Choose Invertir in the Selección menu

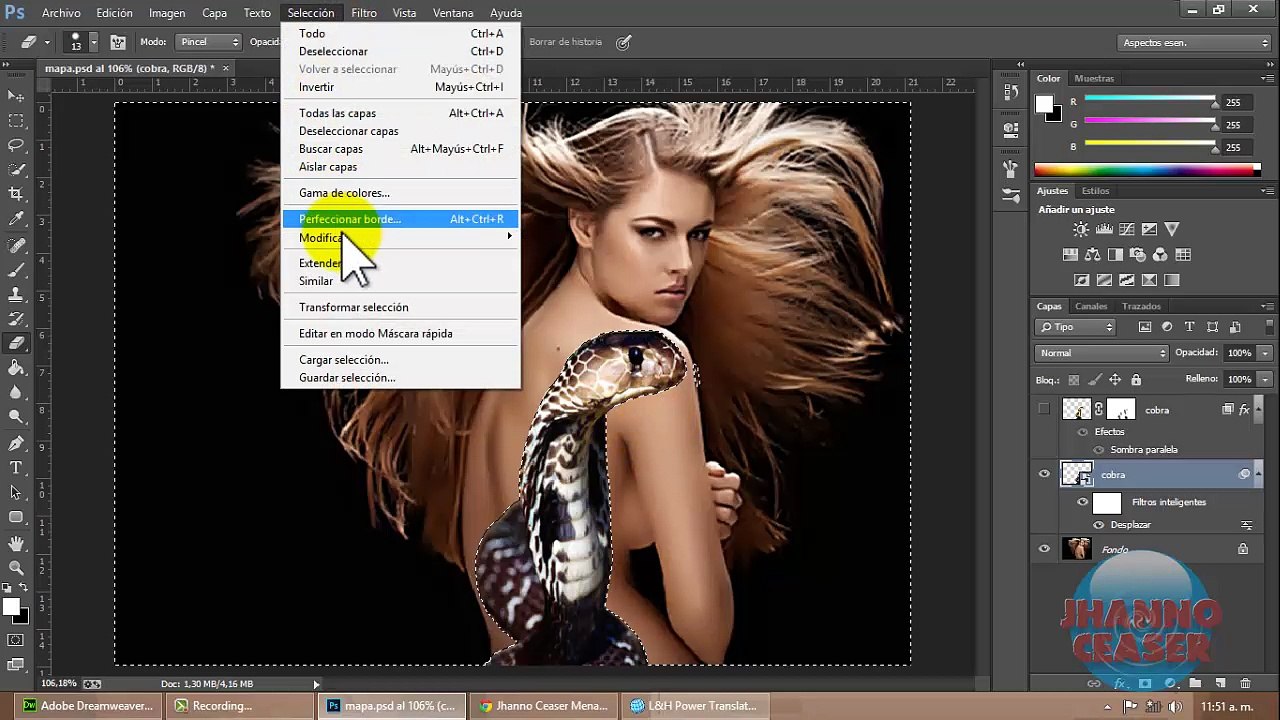click(400, 87)
